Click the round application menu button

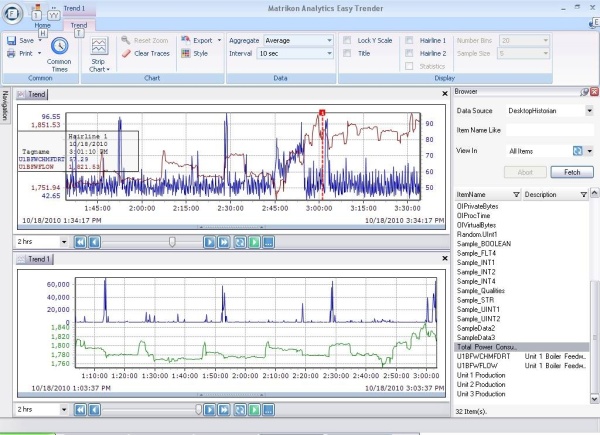pos(12,14)
